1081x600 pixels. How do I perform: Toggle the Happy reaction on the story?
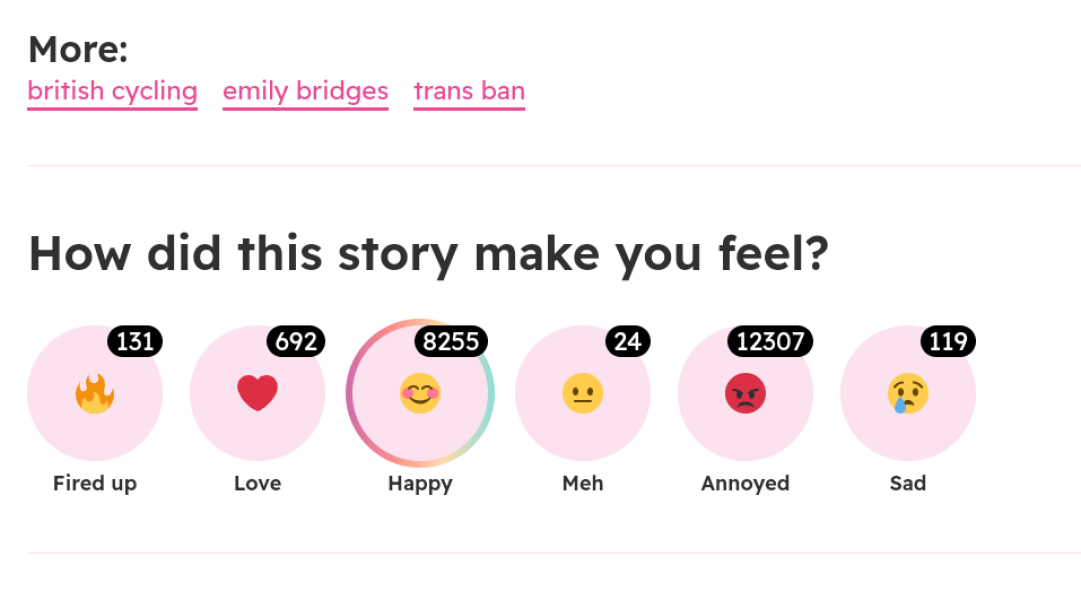(x=420, y=393)
